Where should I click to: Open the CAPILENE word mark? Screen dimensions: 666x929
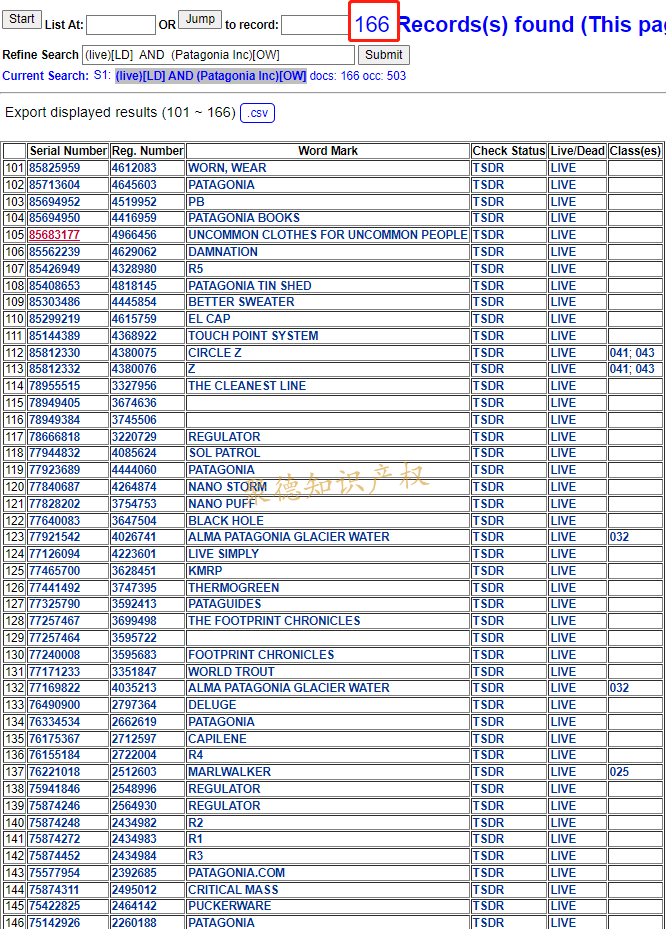(217, 739)
